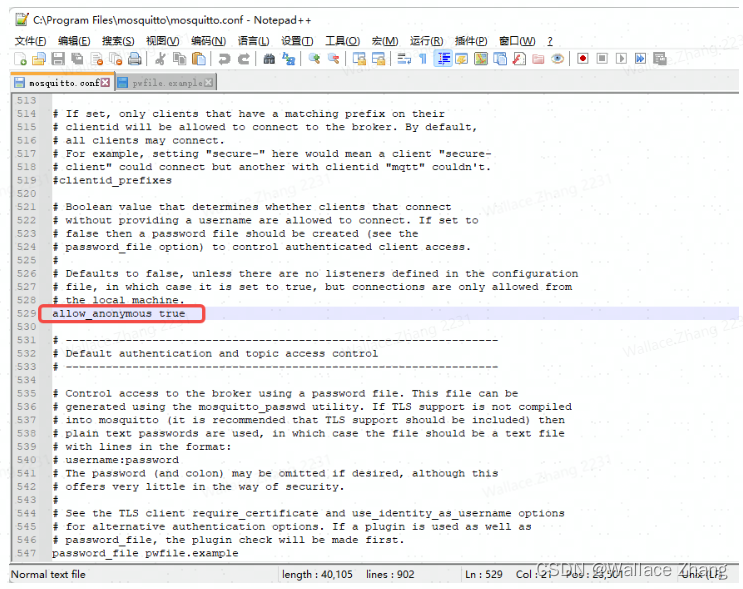Click the Close All files icon

click(x=116, y=59)
